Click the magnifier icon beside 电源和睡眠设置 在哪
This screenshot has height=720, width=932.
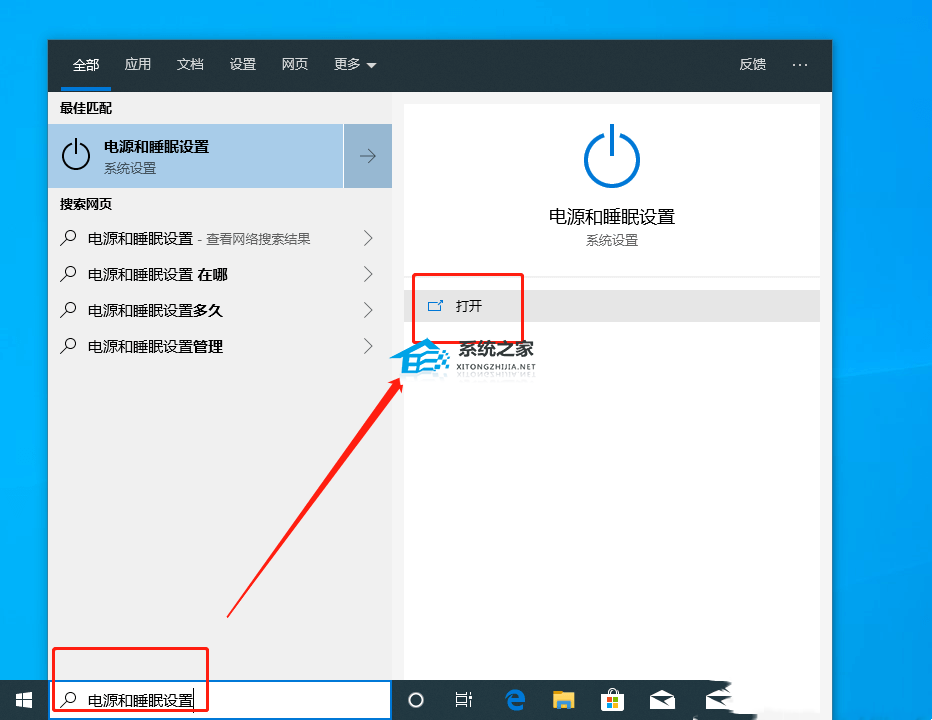click(x=68, y=273)
